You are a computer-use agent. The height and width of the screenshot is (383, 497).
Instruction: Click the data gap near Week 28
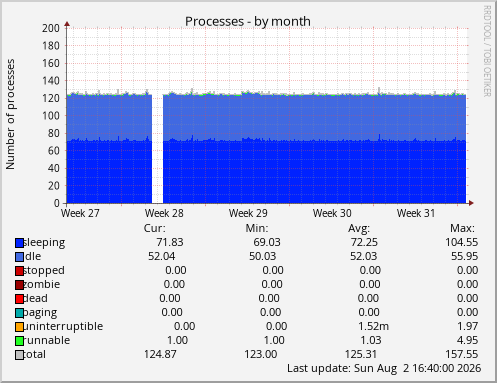(x=157, y=149)
